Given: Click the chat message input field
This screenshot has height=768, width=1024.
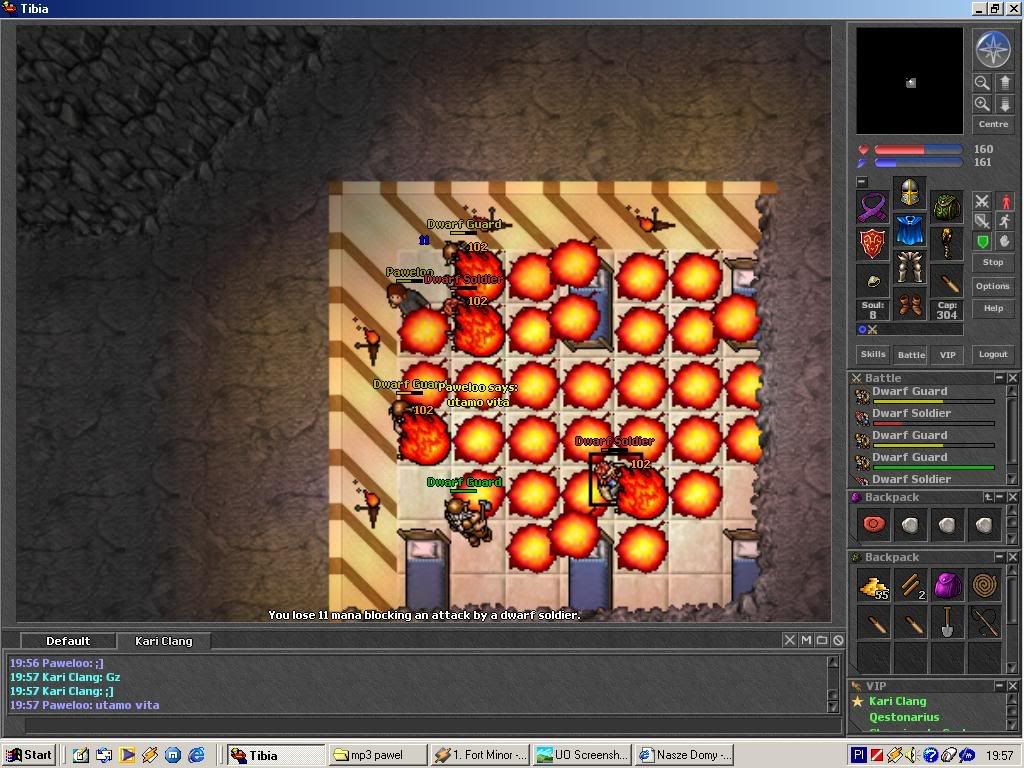Looking at the screenshot, I should click(432, 724).
